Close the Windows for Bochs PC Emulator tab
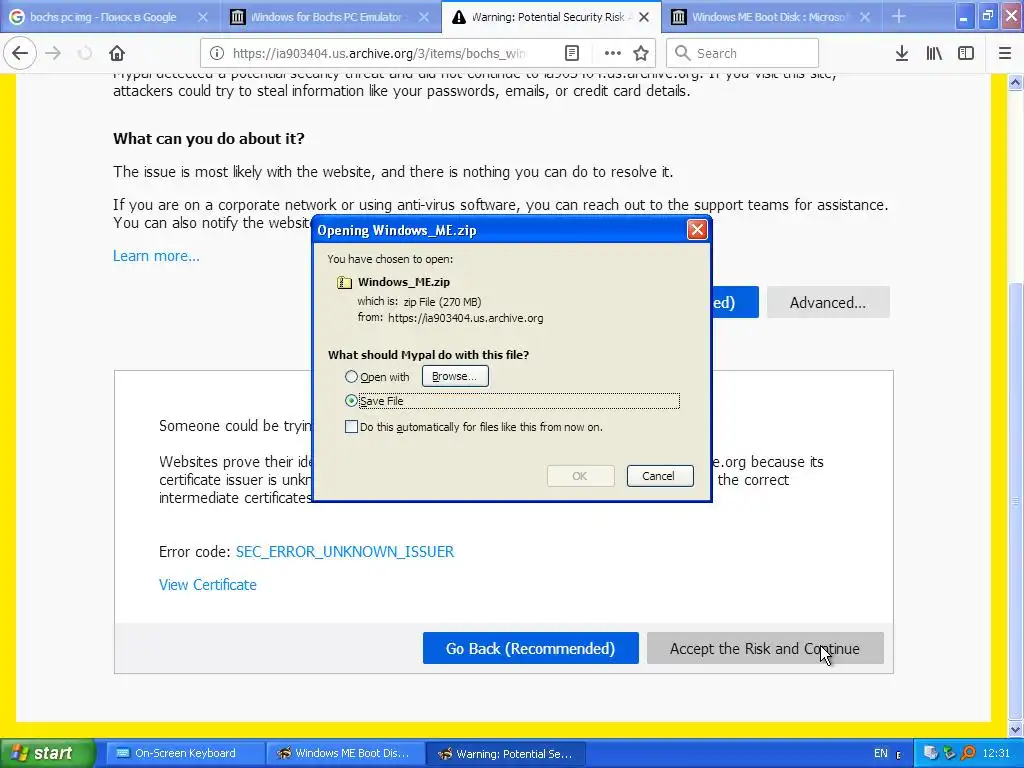The height and width of the screenshot is (768, 1024). [423, 17]
